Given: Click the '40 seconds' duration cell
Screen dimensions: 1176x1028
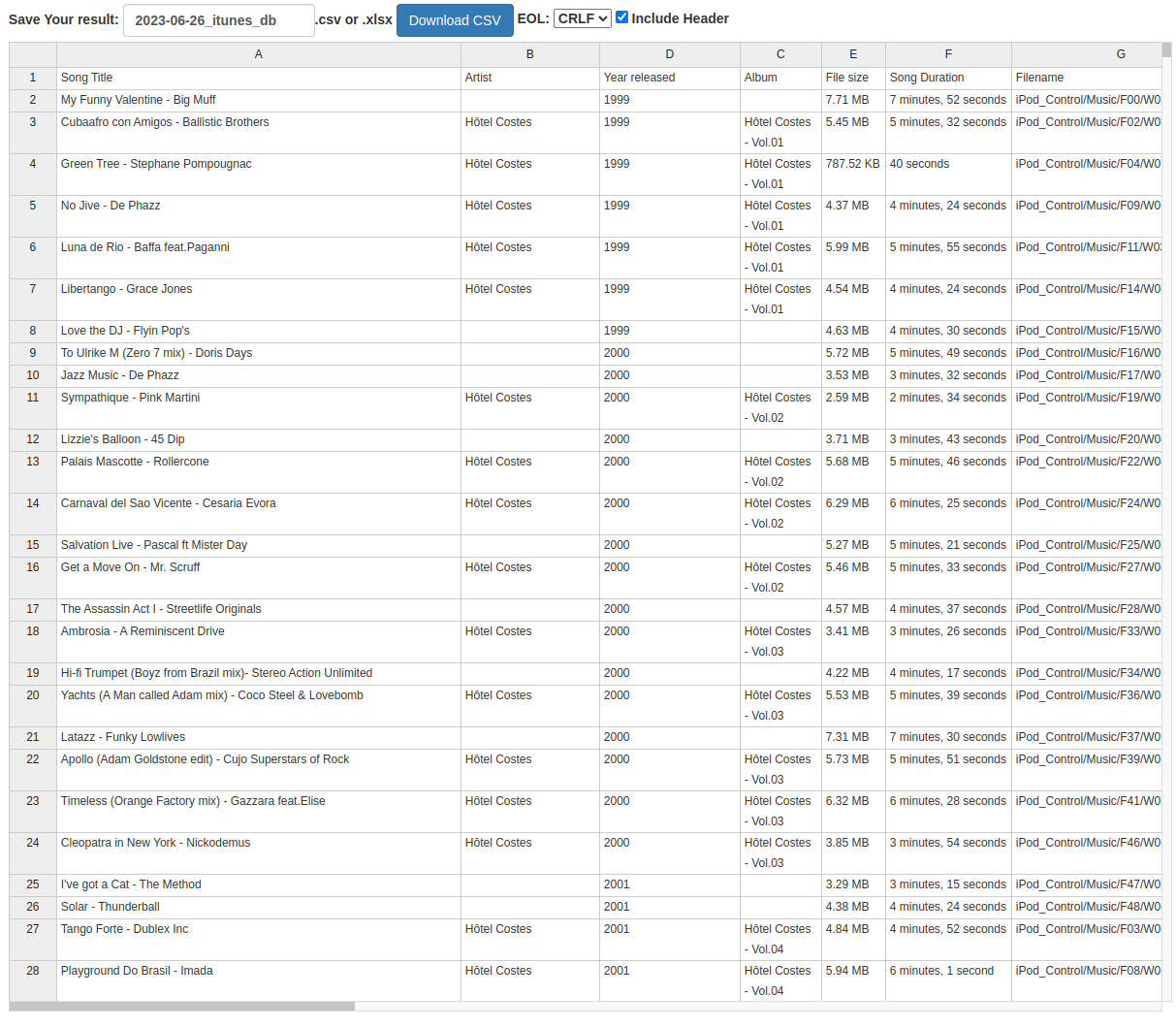Looking at the screenshot, I should [x=948, y=175].
